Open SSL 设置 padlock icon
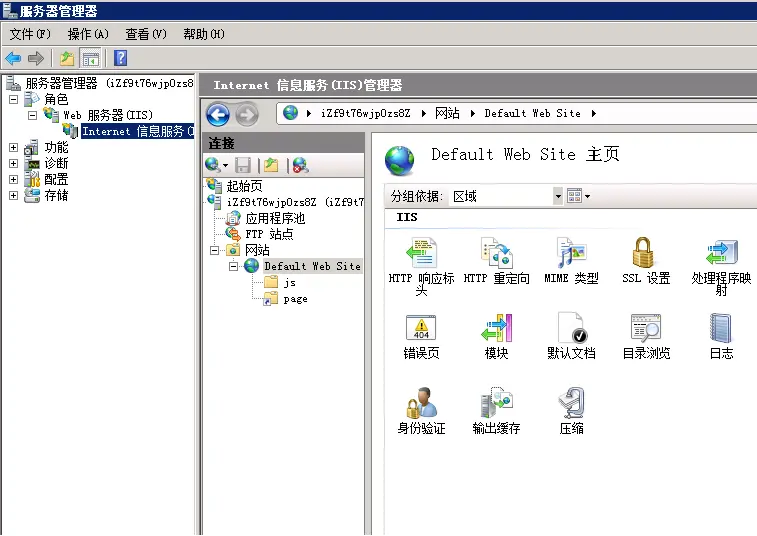This screenshot has width=757, height=536. coord(644,252)
